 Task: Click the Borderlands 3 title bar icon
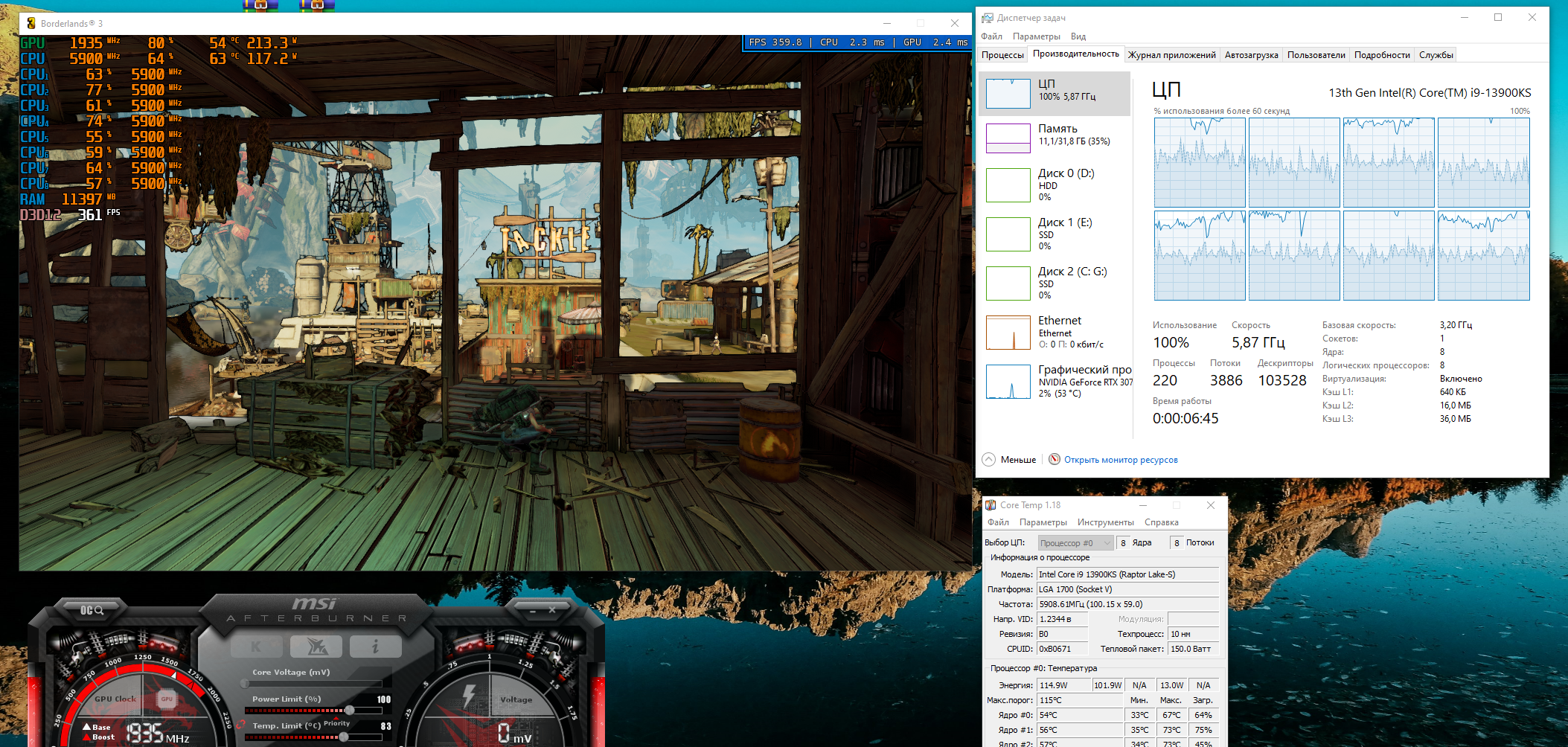tap(31, 23)
